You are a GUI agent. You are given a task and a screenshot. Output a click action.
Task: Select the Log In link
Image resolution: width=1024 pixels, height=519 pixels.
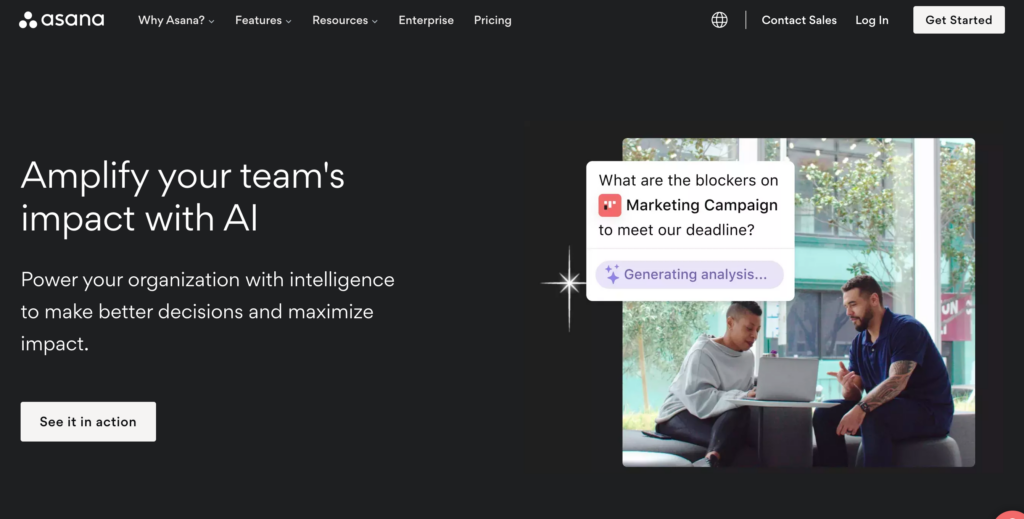(872, 20)
